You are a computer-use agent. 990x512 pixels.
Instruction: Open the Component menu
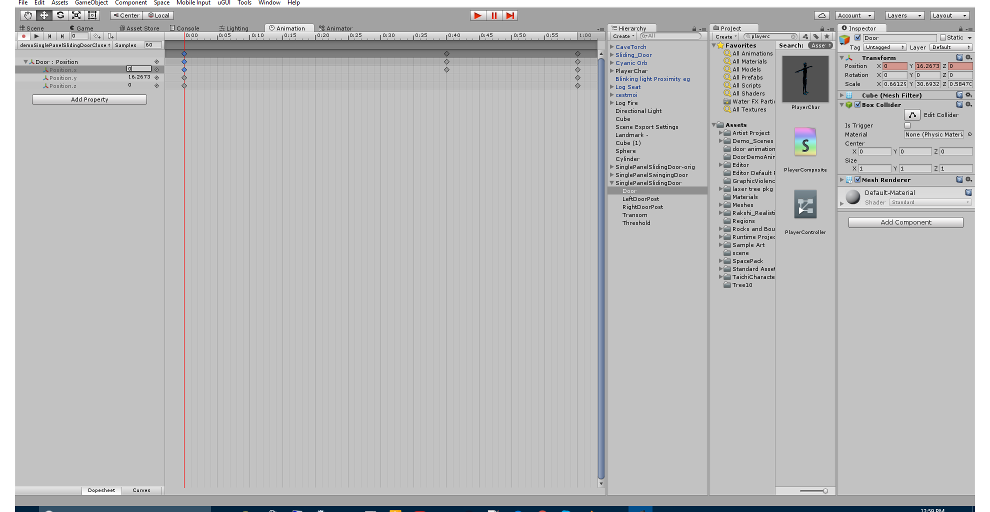[x=131, y=3]
